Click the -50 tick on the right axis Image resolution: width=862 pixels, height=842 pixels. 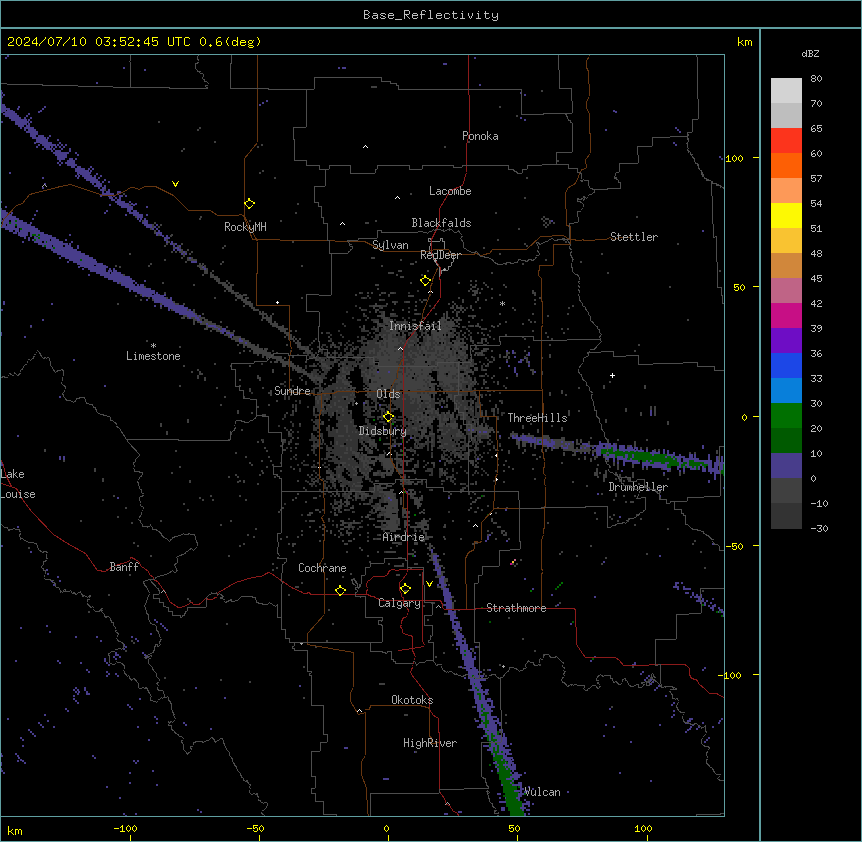pyautogui.click(x=734, y=546)
